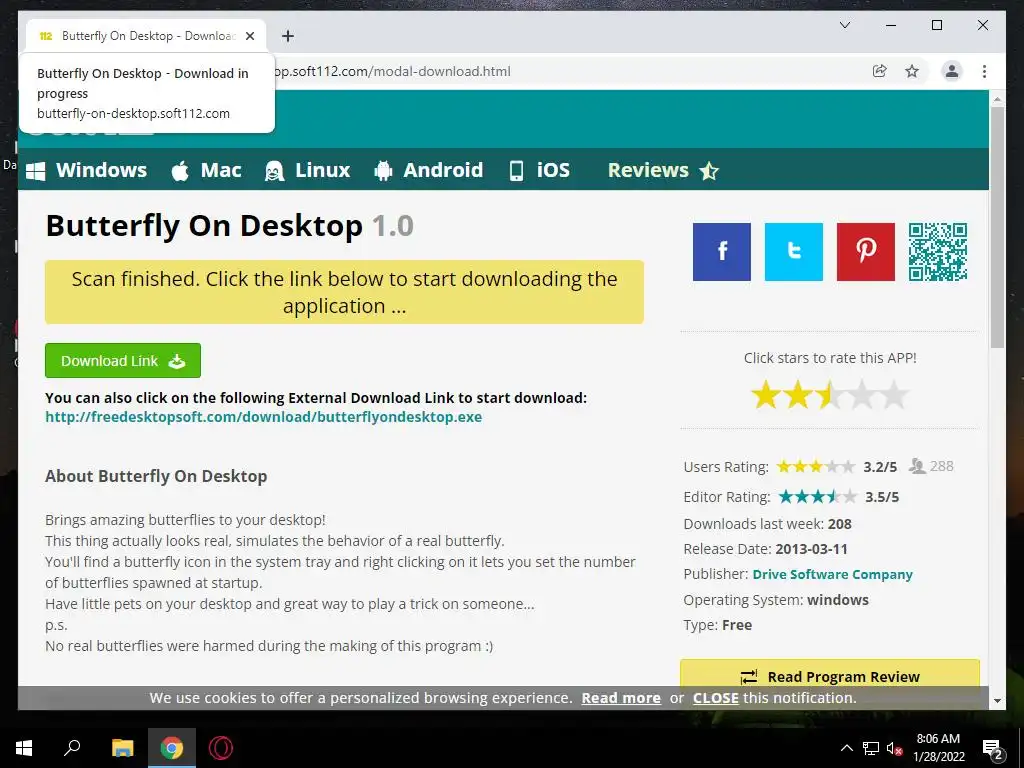
Task: Select the 'About Butterfly On Desktop' heading
Action: (x=156, y=476)
